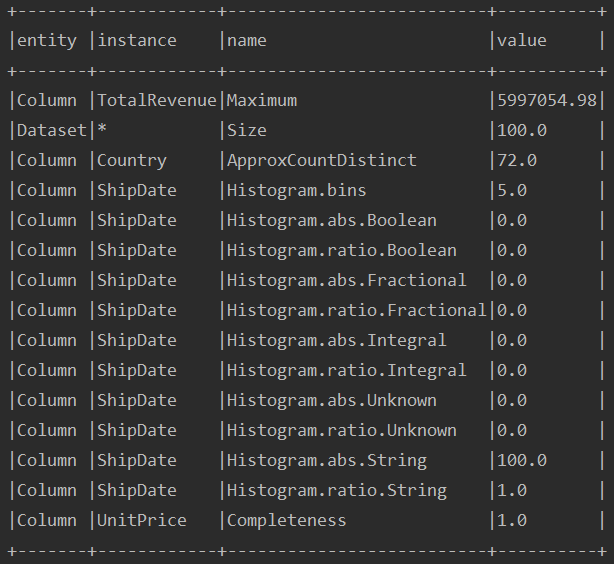Select the UnitPrice instance cell

tap(142, 521)
